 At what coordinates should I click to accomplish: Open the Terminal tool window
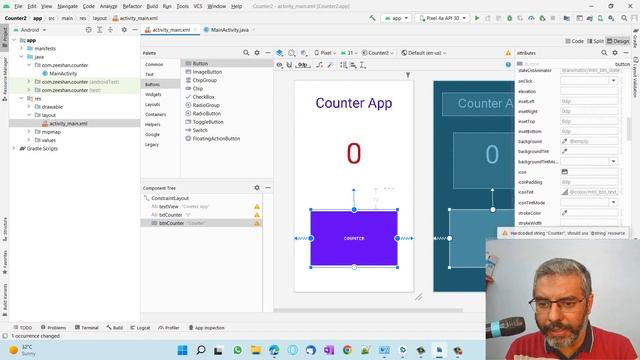pyautogui.click(x=87, y=327)
